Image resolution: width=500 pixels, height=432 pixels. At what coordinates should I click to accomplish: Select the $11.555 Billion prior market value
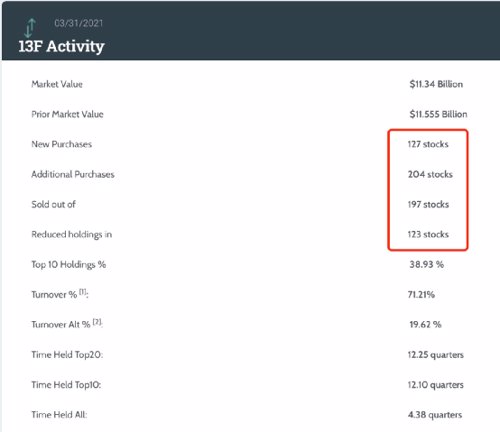tap(438, 114)
